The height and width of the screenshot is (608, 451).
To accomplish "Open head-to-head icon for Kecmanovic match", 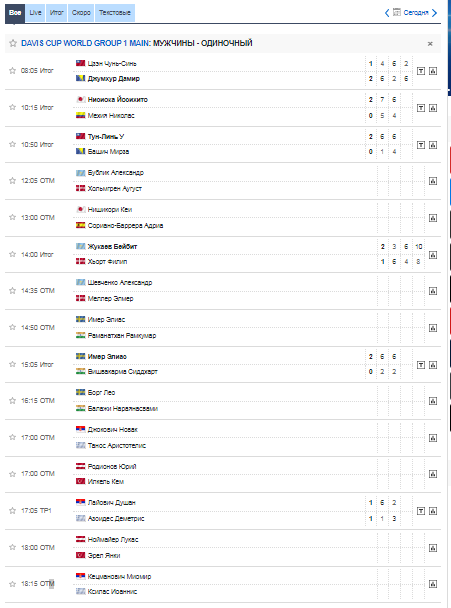I will [433, 584].
